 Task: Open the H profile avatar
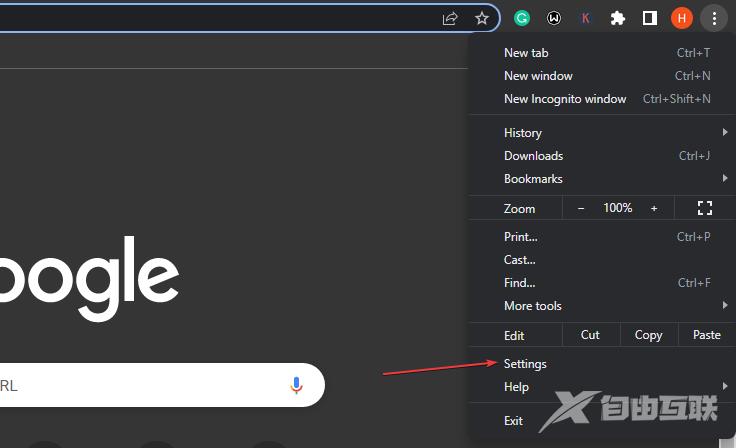click(x=682, y=18)
